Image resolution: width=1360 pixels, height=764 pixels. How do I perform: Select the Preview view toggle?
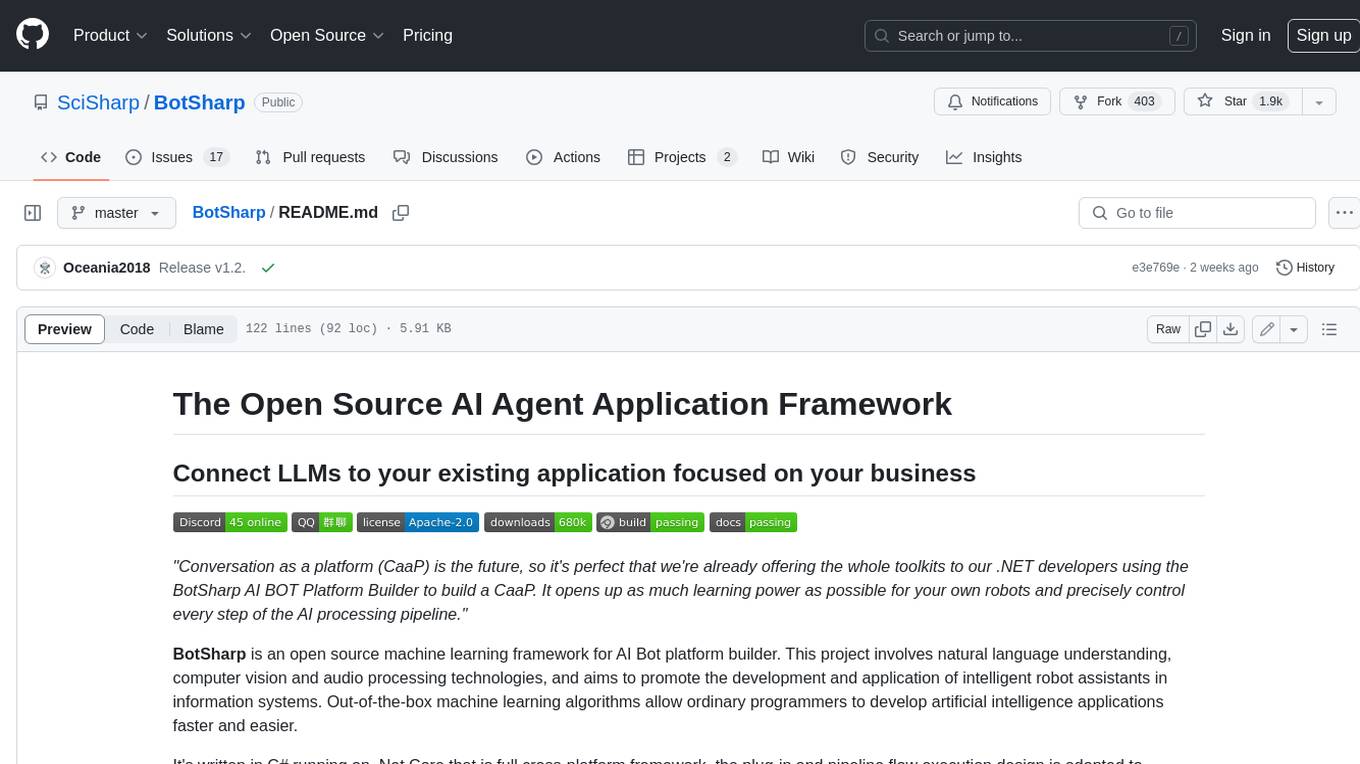[65, 329]
